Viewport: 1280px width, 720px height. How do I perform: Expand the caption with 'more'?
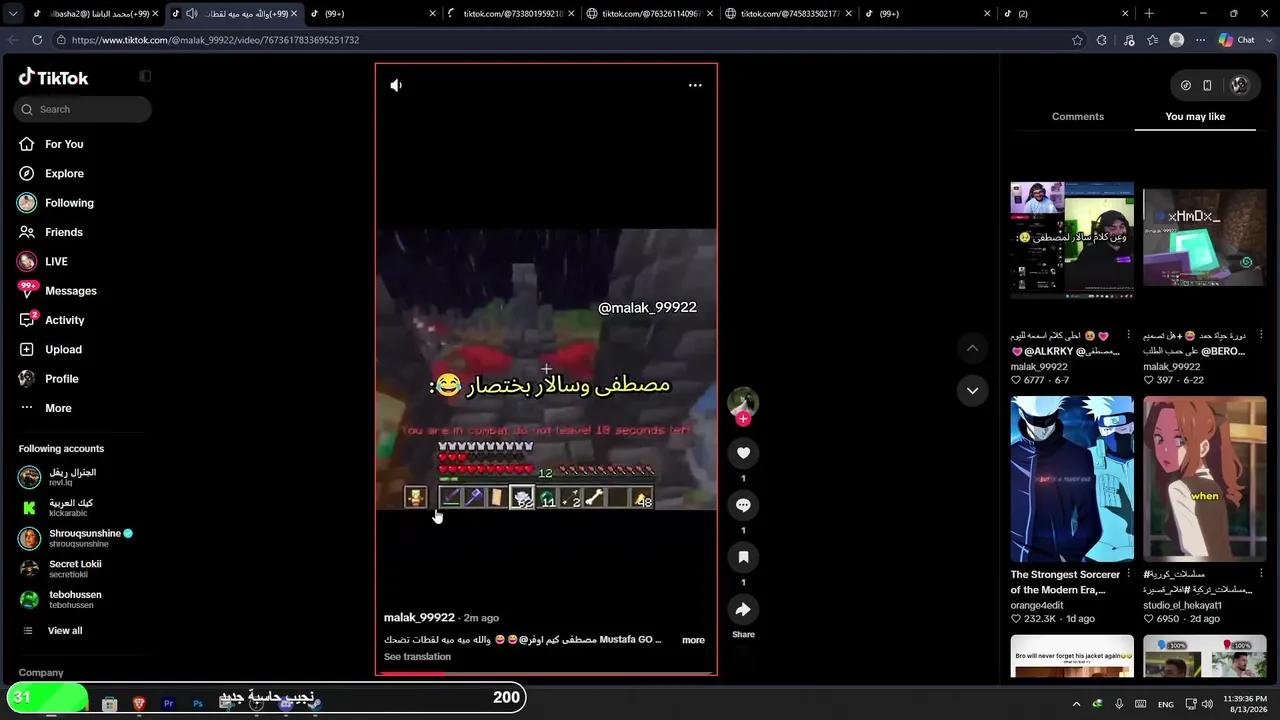693,640
